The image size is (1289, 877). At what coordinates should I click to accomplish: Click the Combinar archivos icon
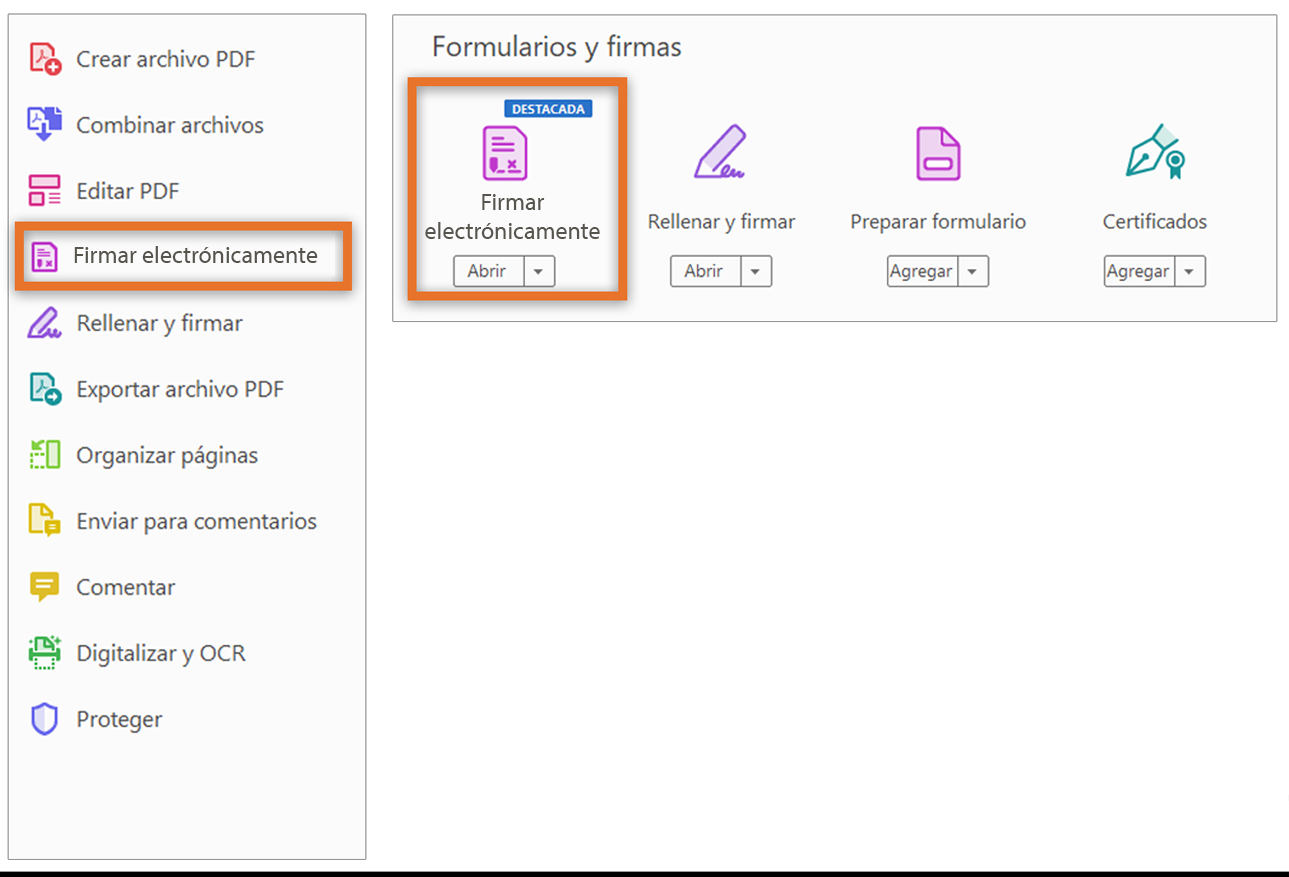click(45, 124)
